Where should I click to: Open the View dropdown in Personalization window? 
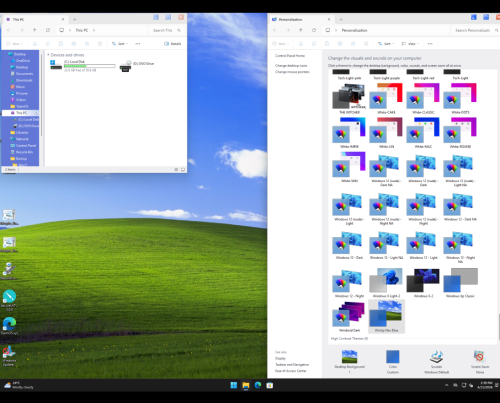coord(410,44)
